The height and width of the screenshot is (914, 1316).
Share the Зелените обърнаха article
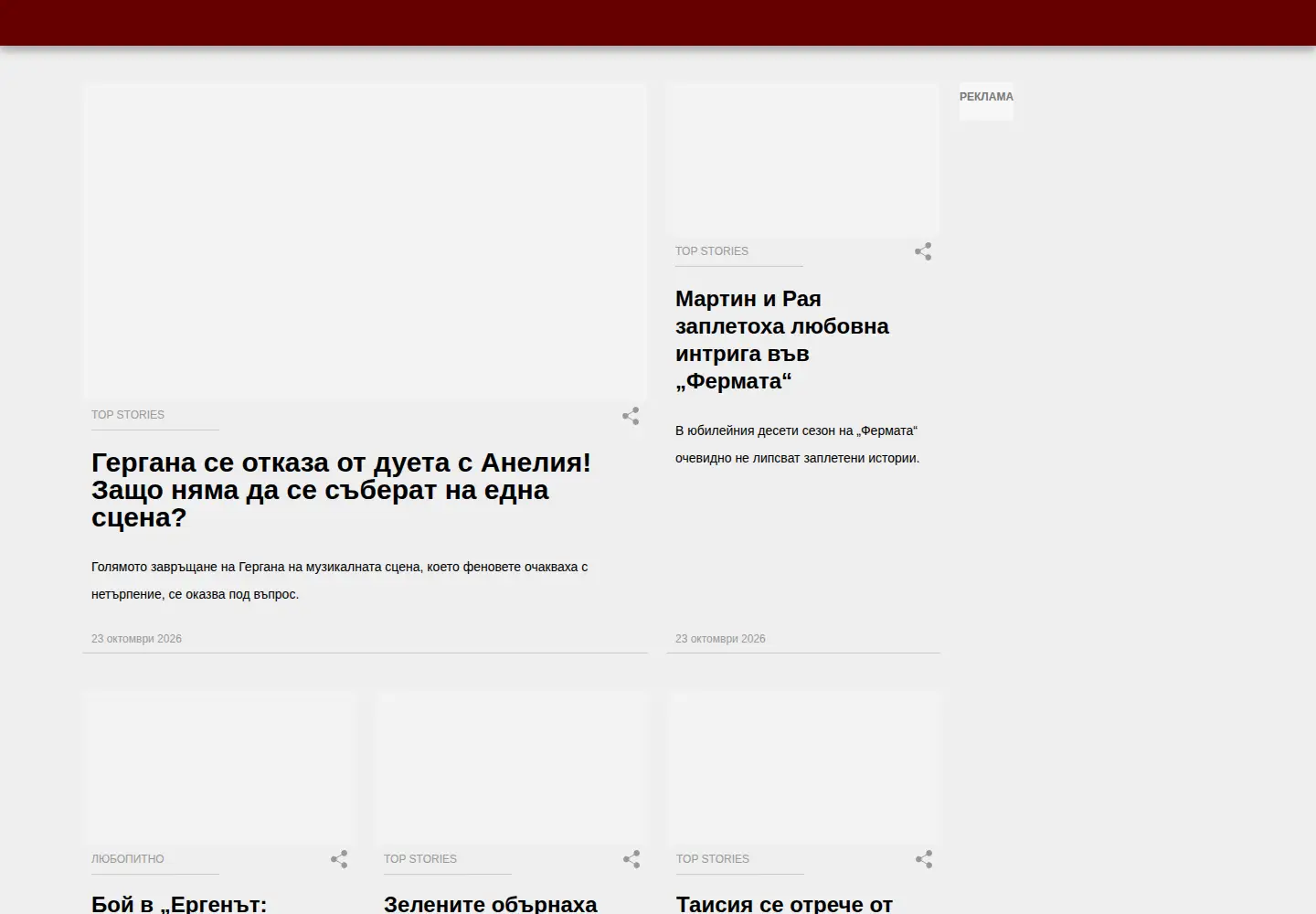point(631,859)
